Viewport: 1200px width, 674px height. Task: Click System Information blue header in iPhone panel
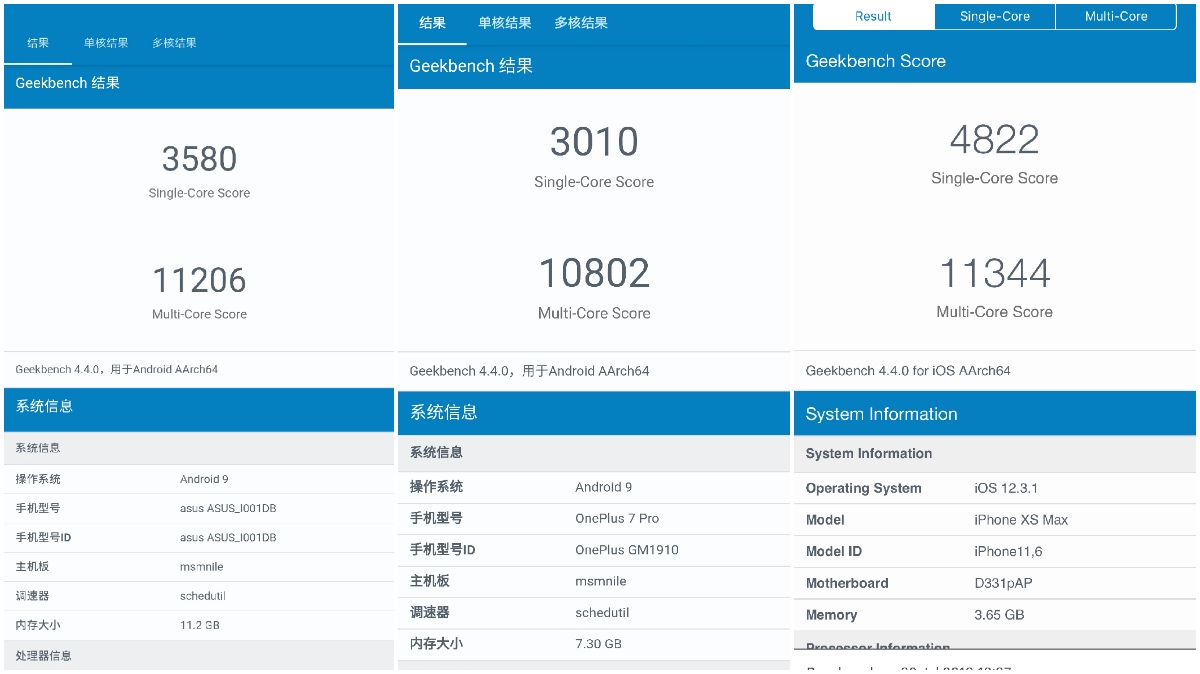click(x=995, y=414)
